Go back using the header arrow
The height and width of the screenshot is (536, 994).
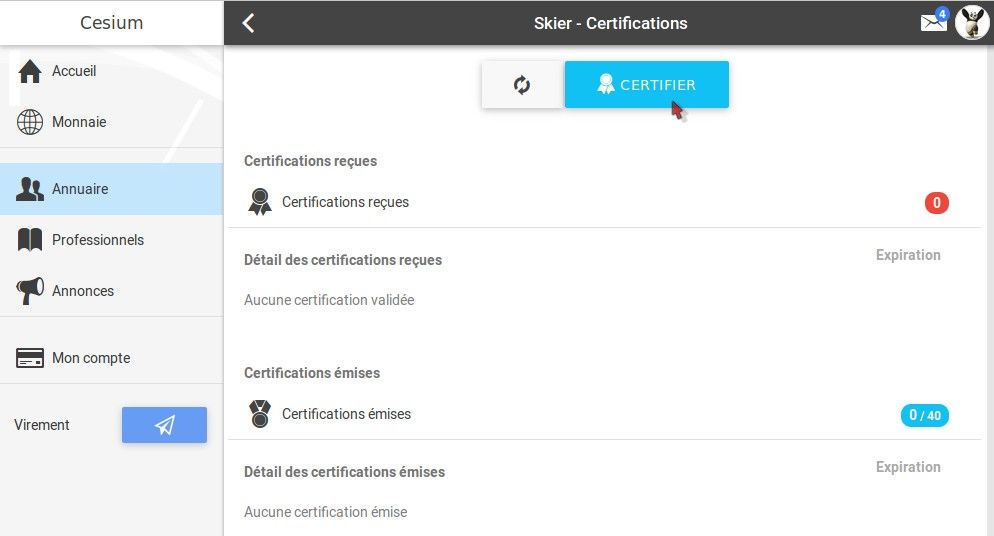point(248,23)
